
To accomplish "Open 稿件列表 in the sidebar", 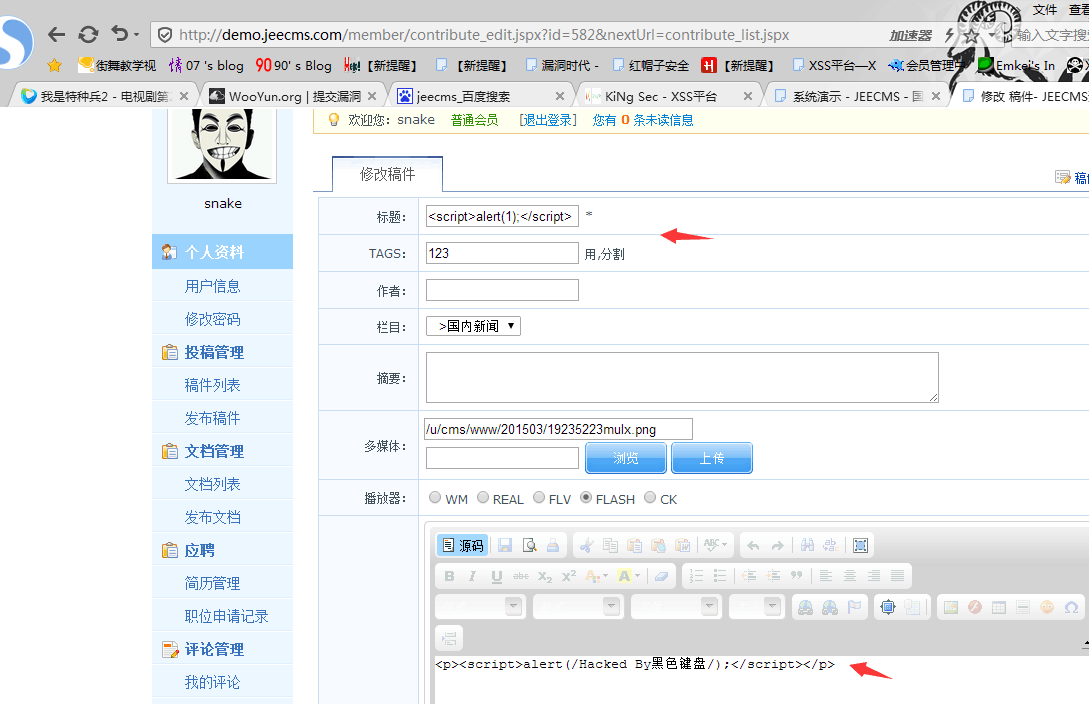I will (x=213, y=385).
